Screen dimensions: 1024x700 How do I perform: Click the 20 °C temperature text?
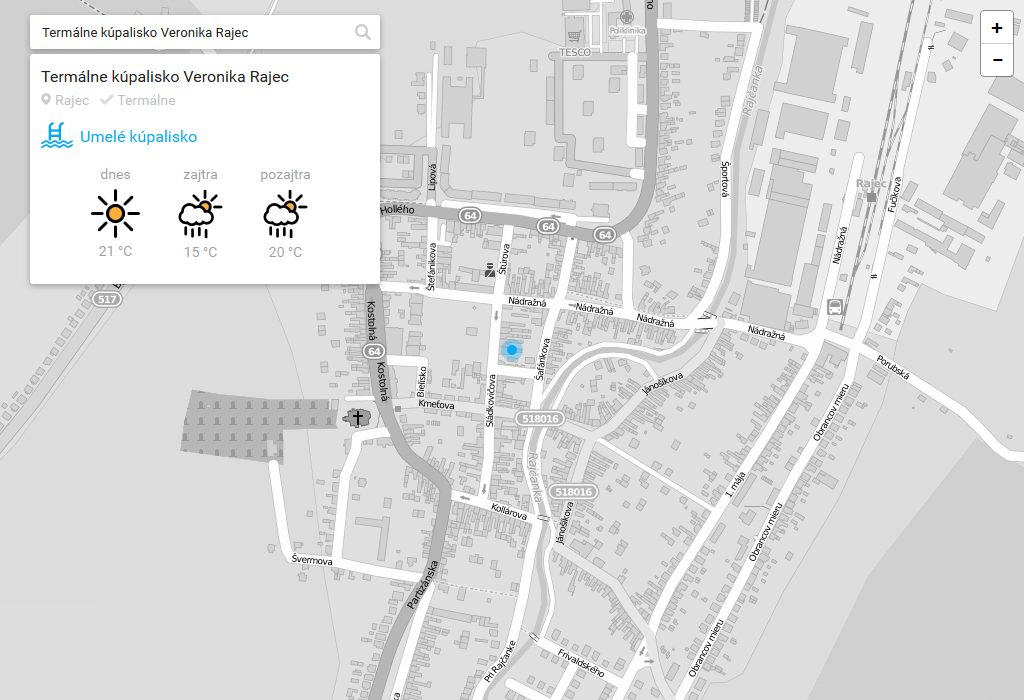click(x=285, y=252)
